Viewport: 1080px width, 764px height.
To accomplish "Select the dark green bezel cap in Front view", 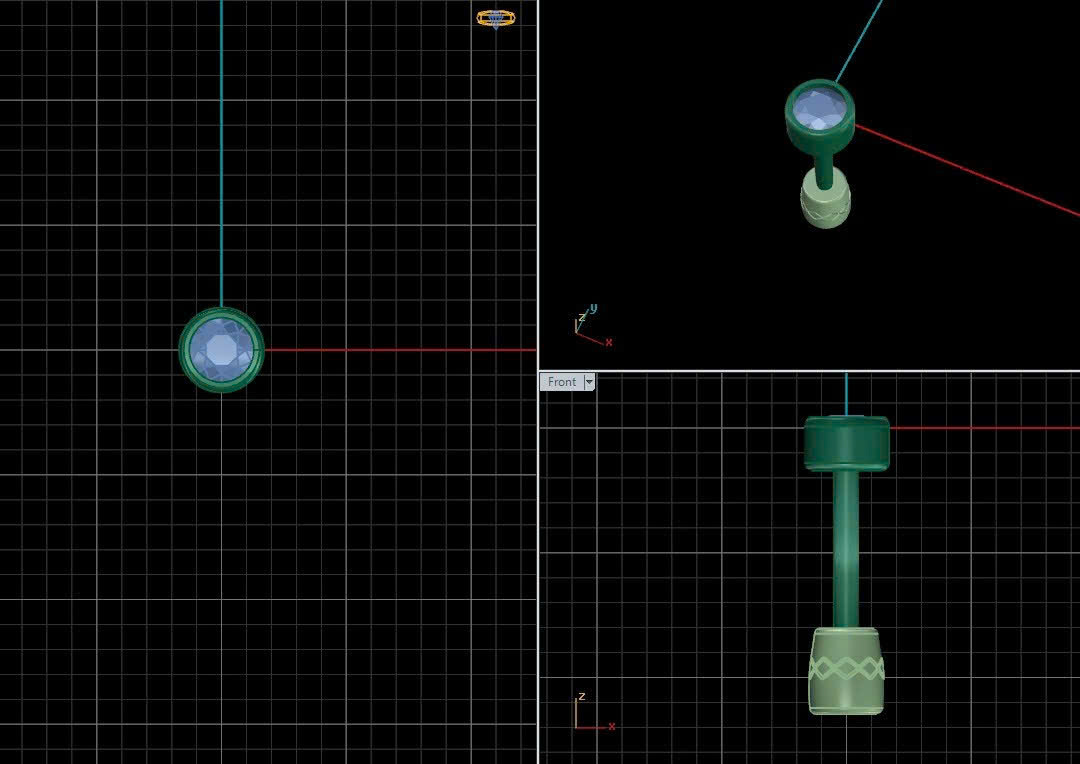I will click(847, 444).
